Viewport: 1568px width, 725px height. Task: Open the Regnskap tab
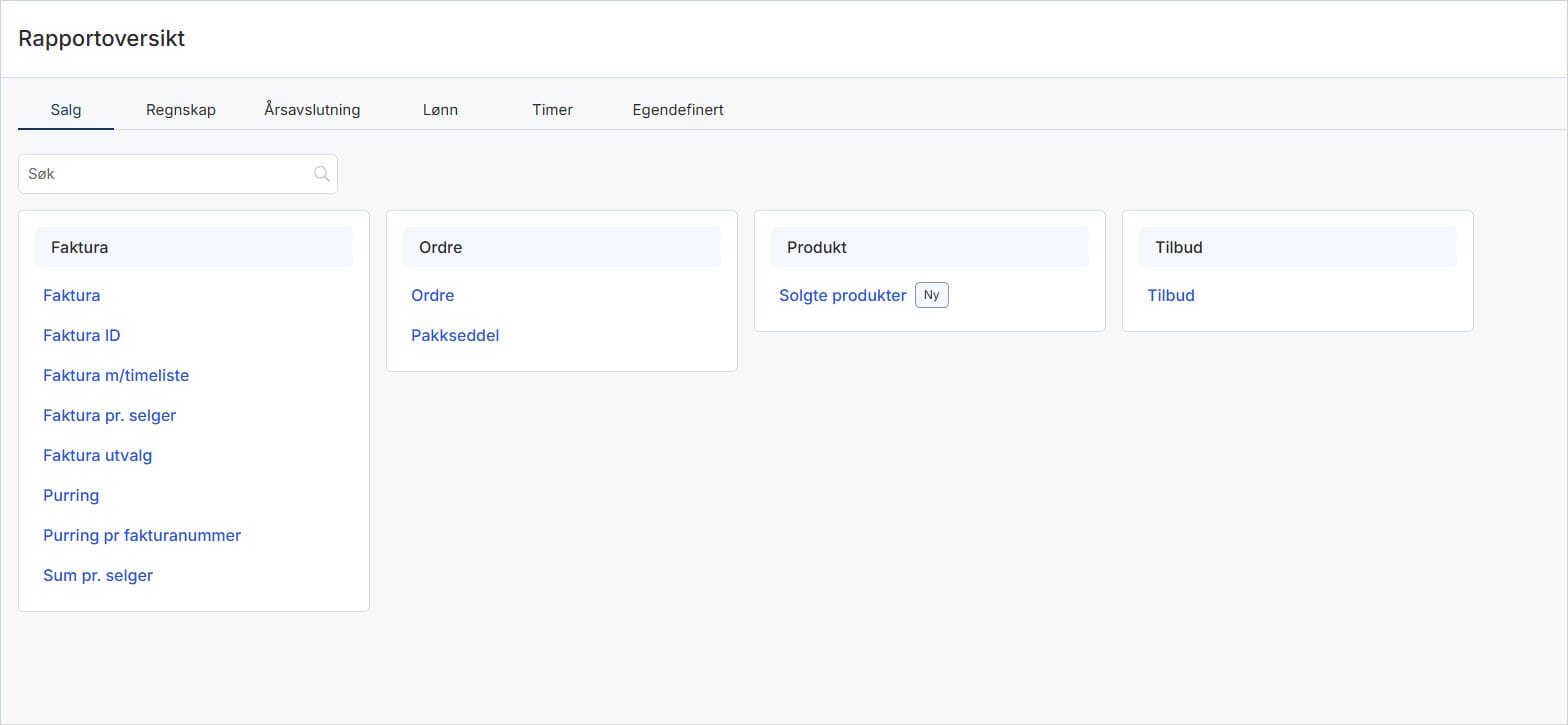(181, 110)
